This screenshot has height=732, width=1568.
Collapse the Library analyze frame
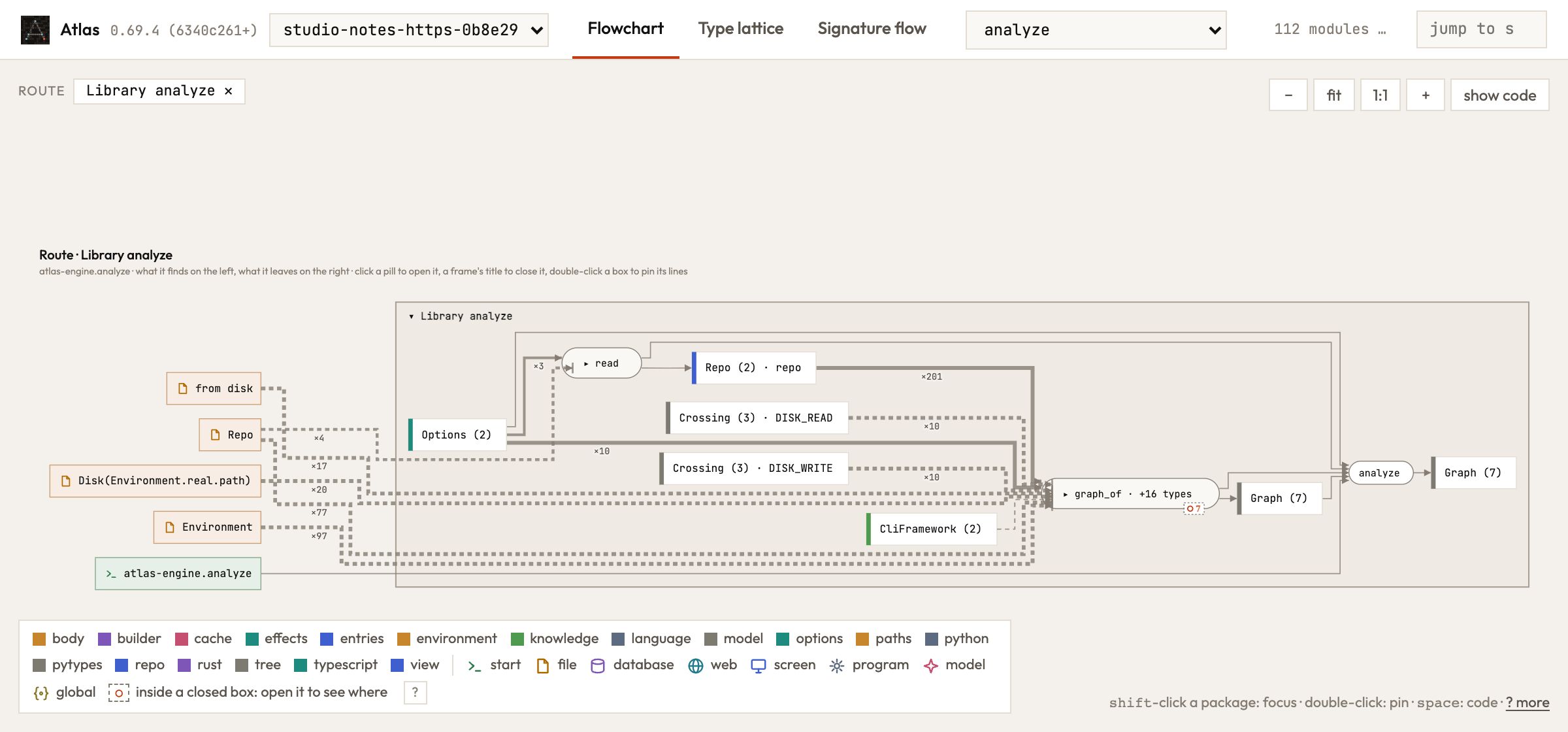461,316
